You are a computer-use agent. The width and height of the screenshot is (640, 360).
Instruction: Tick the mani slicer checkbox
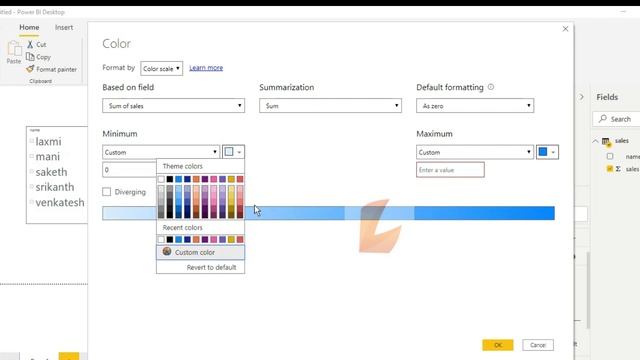point(31,156)
